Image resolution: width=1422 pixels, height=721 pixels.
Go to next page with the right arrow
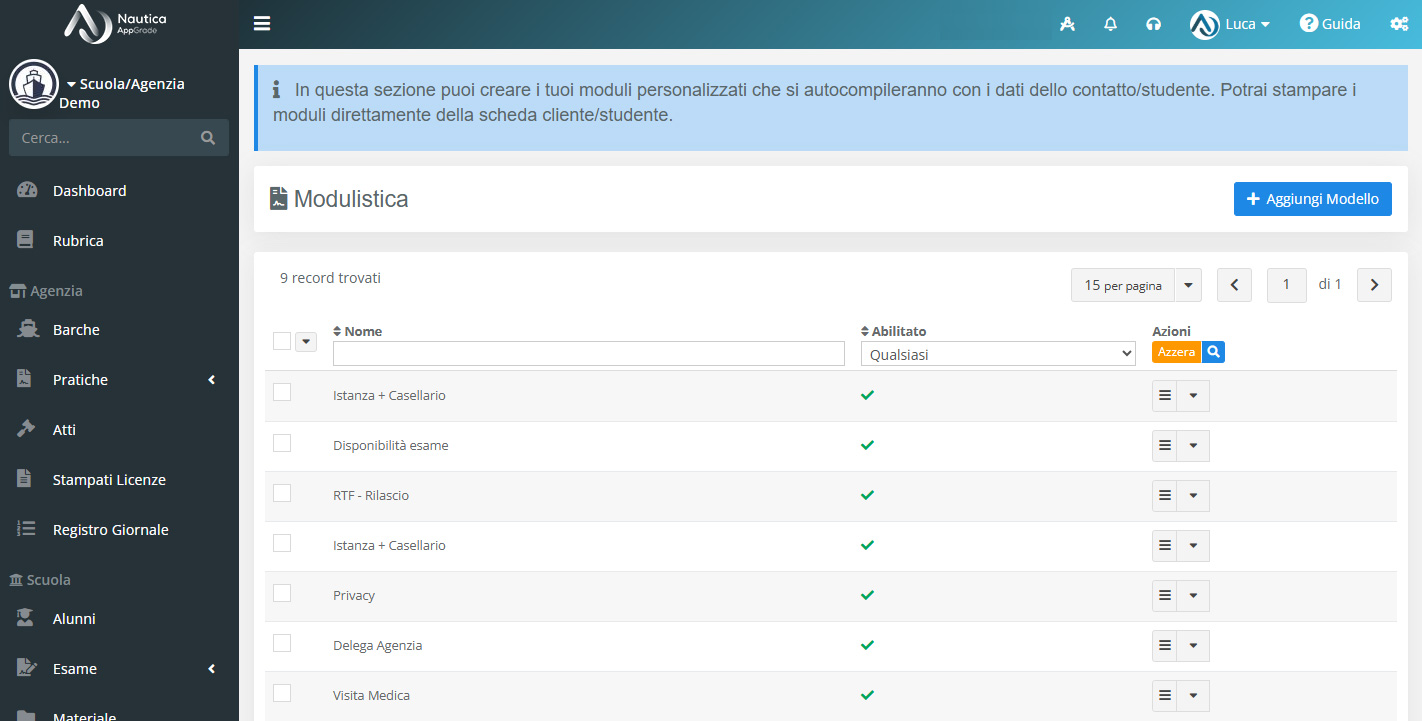(1374, 285)
